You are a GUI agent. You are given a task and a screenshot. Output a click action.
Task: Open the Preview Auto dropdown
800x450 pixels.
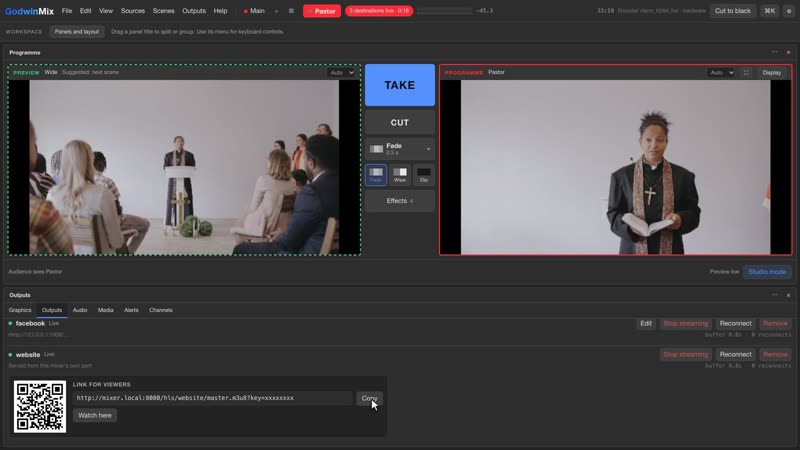click(341, 72)
